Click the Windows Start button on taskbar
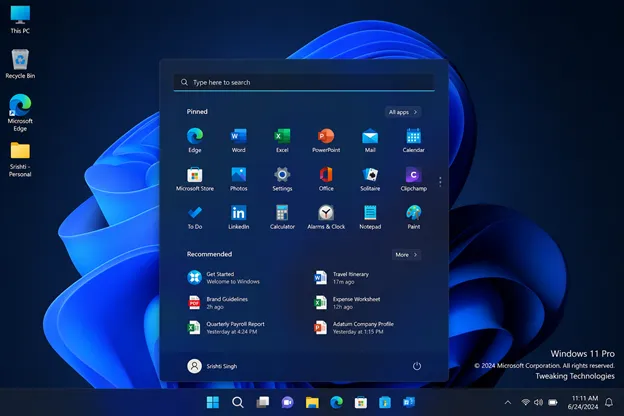Viewport: 624px width, 416px height. pyautogui.click(x=213, y=402)
